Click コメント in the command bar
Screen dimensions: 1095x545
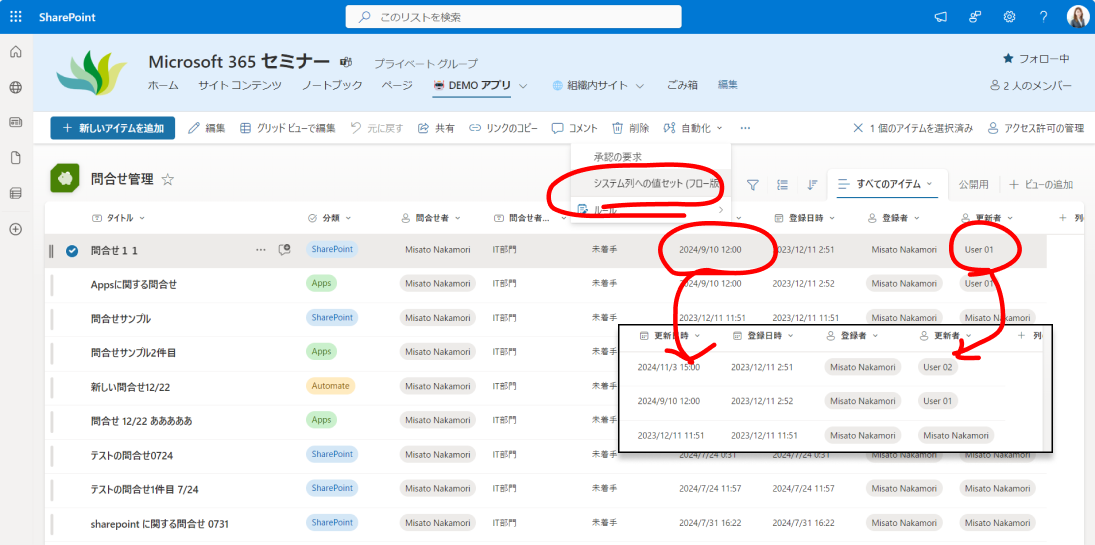pyautogui.click(x=575, y=129)
